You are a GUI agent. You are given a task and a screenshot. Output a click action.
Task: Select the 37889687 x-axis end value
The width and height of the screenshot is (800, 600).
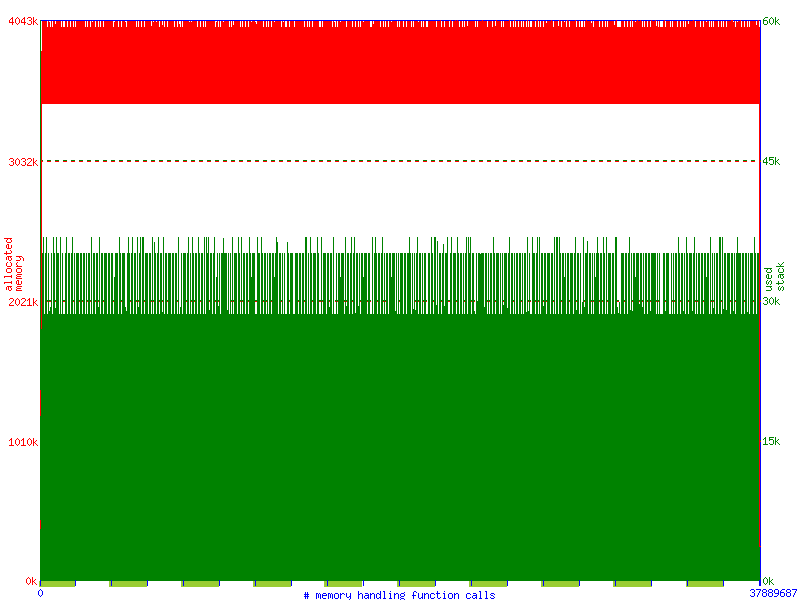tap(773, 593)
